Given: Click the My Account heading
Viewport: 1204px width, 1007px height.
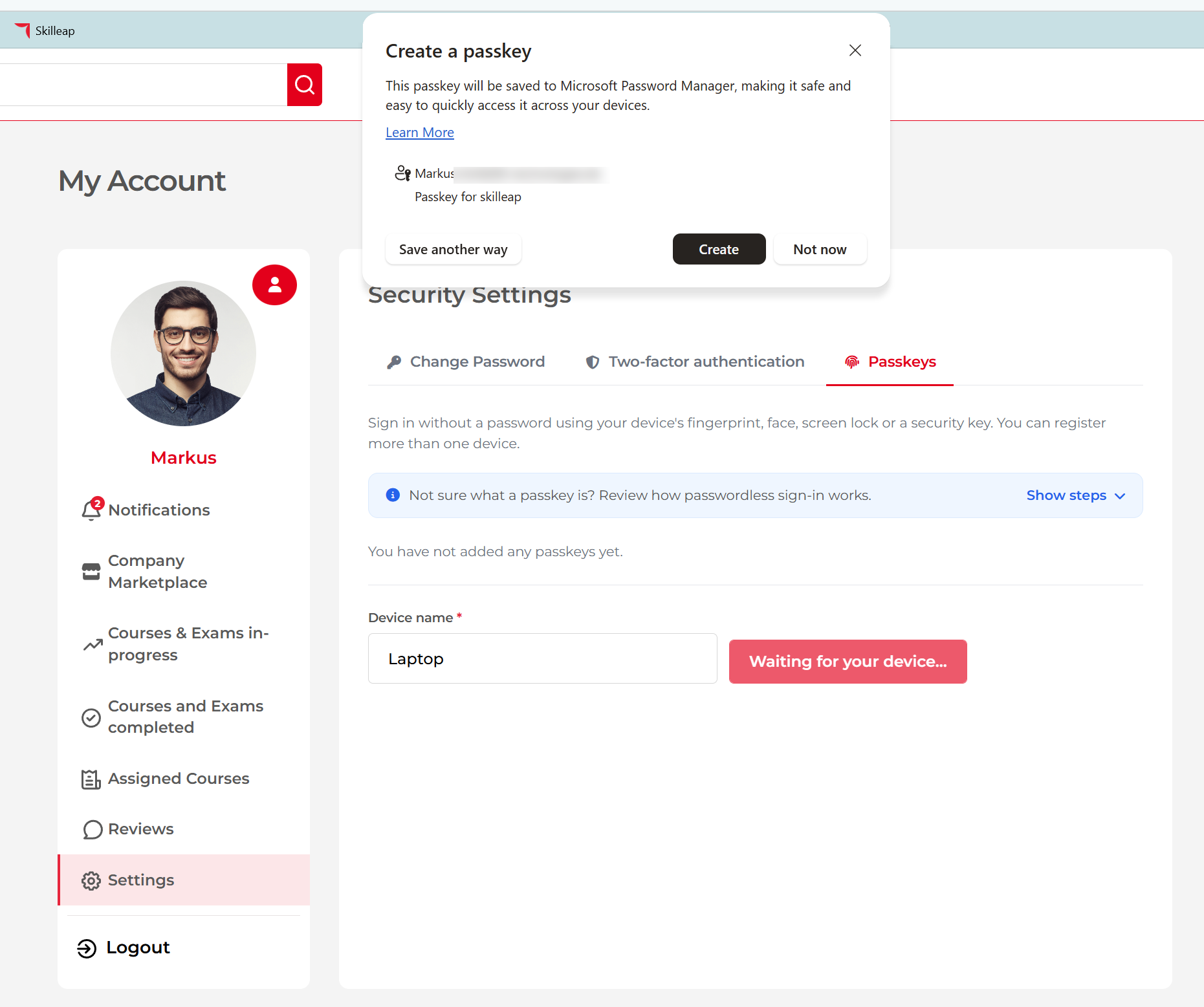Looking at the screenshot, I should 142,180.
